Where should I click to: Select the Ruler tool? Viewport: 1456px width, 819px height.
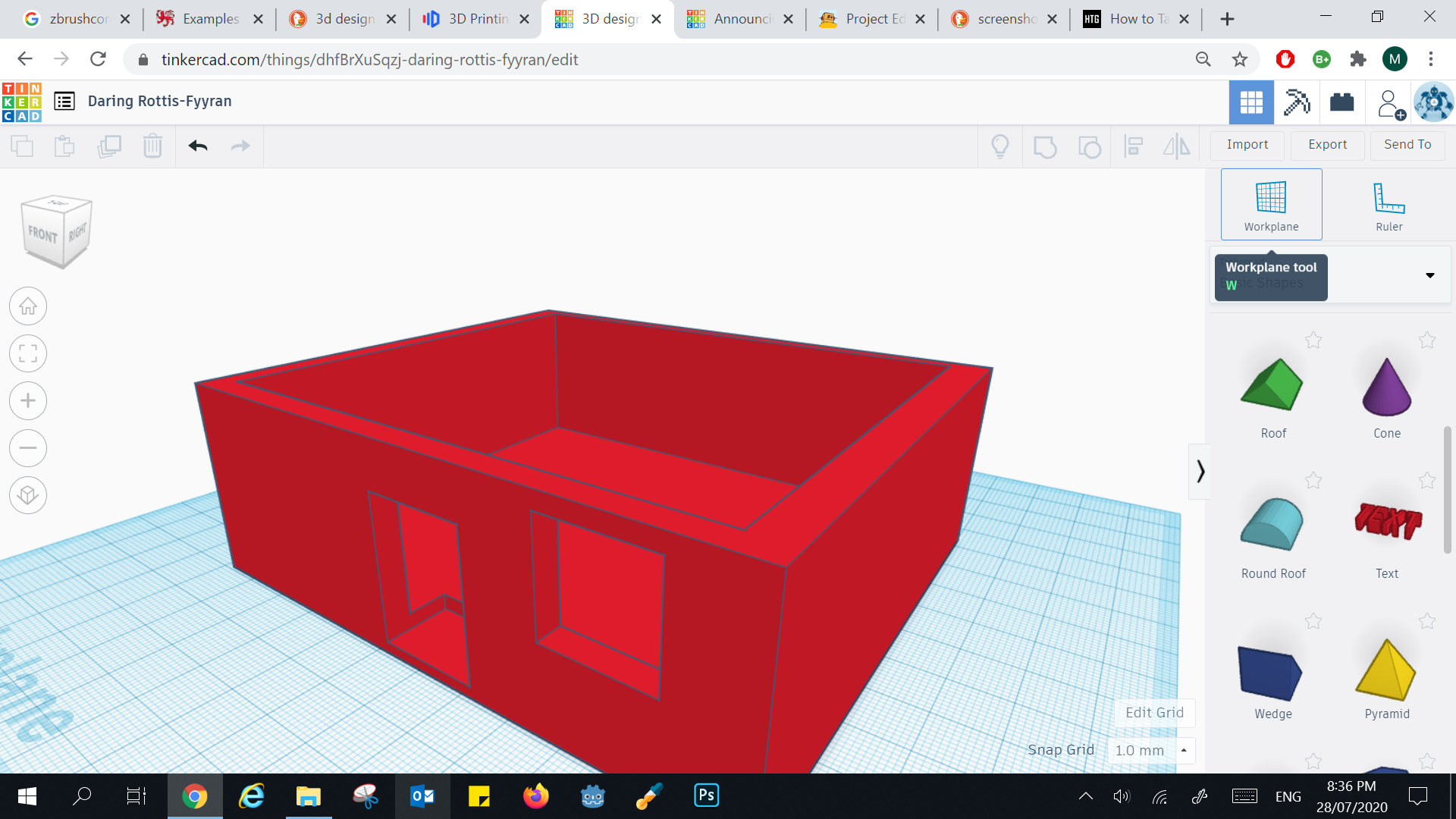1388,203
